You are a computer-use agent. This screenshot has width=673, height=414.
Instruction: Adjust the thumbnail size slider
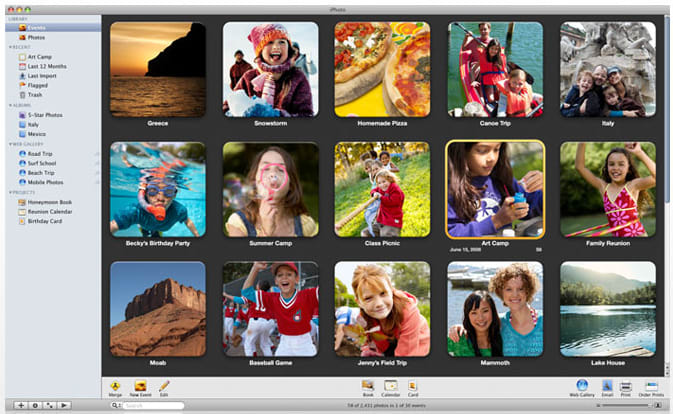coord(626,405)
